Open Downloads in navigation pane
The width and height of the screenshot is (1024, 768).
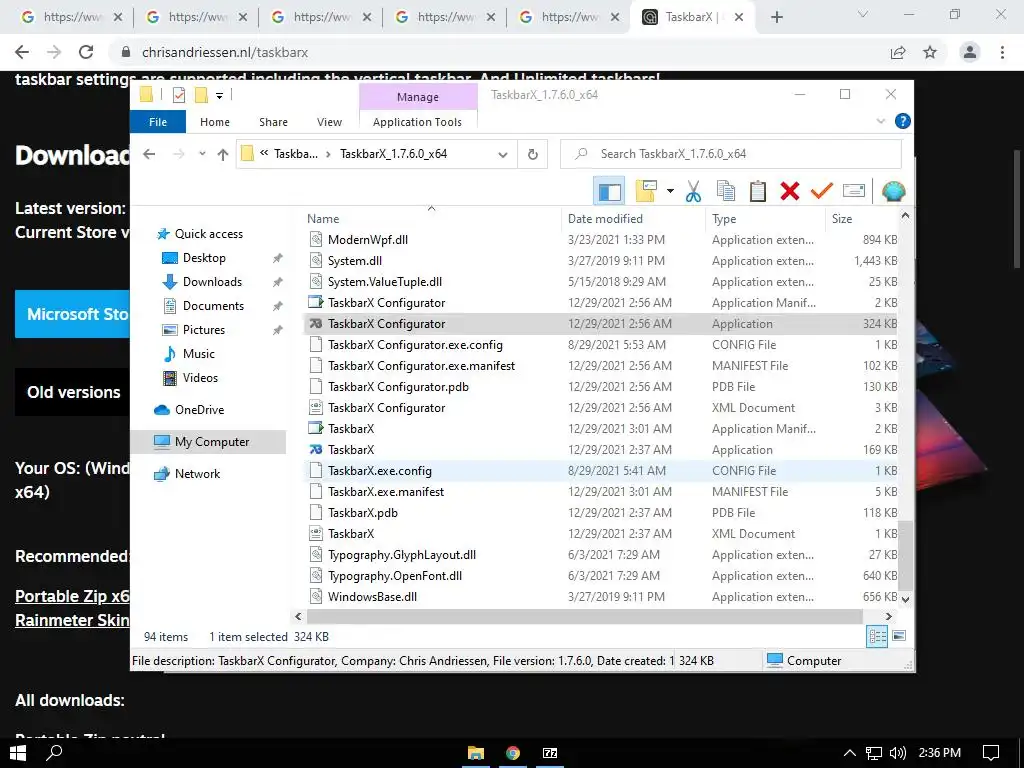click(x=212, y=282)
